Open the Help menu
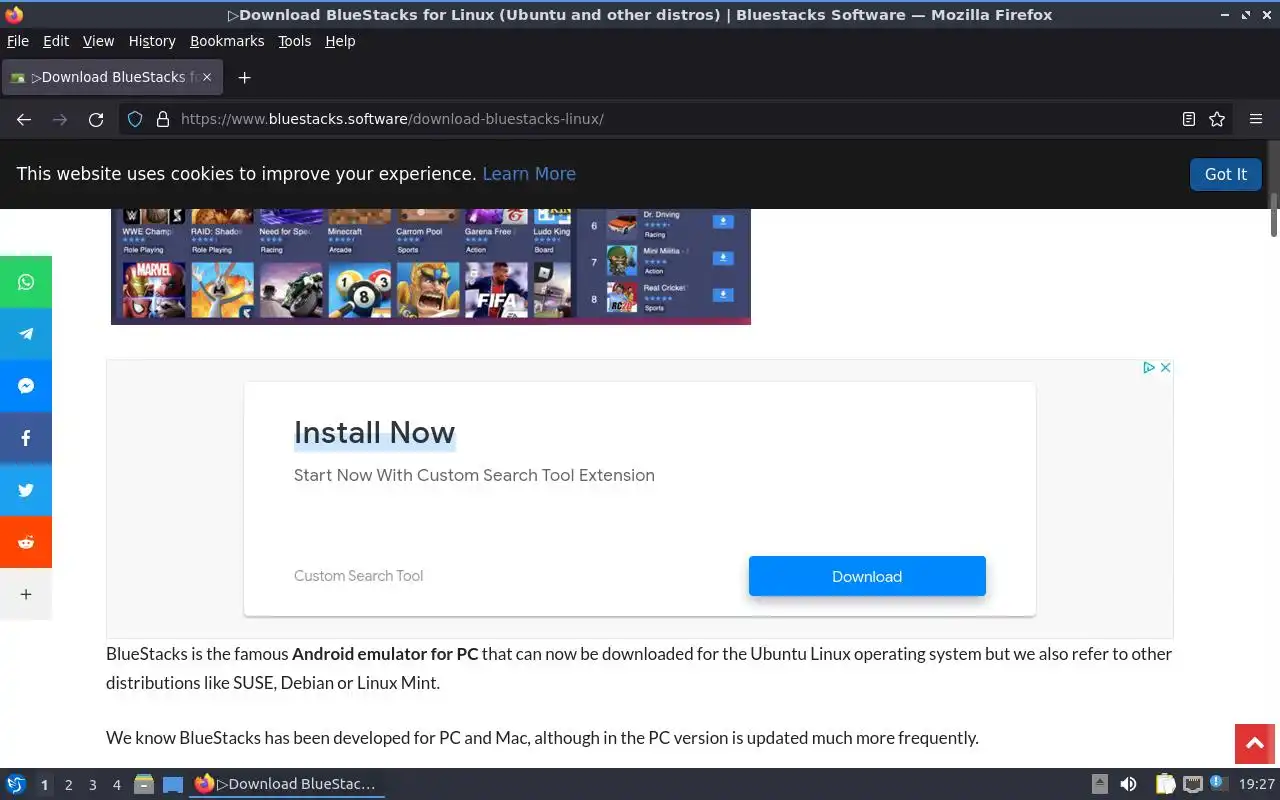Screen dimensions: 1280x800 [x=340, y=41]
